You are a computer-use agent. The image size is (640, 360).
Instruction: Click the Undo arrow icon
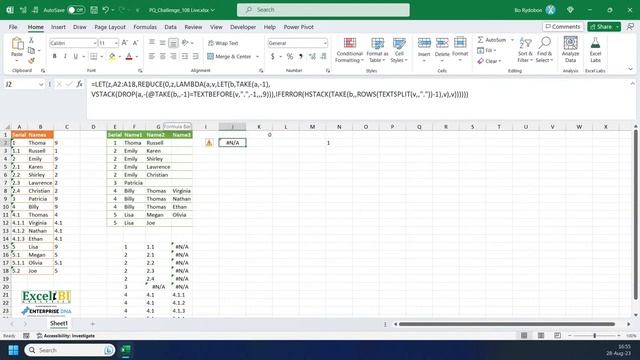[106, 10]
